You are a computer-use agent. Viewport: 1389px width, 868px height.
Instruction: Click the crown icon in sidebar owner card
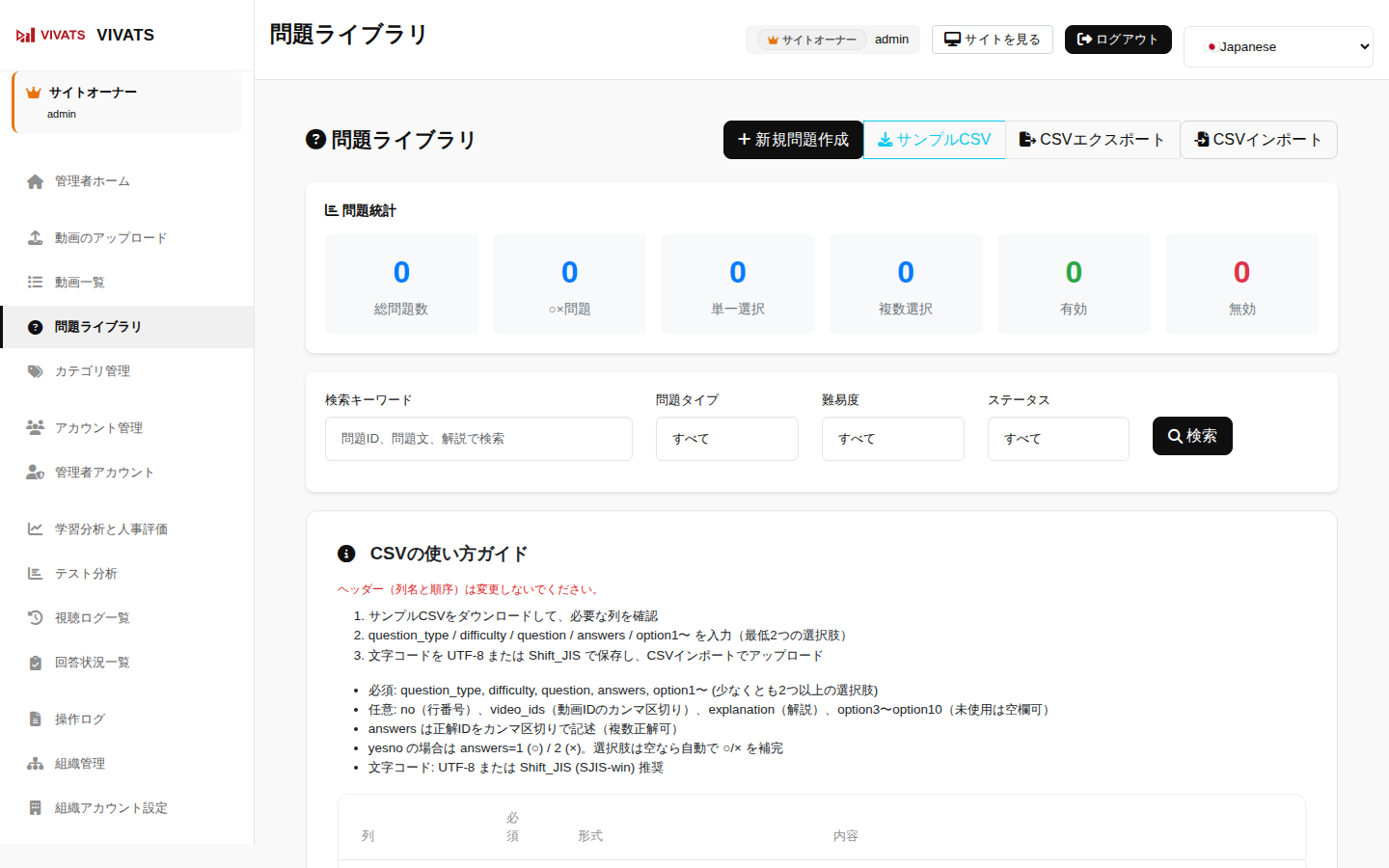34,93
